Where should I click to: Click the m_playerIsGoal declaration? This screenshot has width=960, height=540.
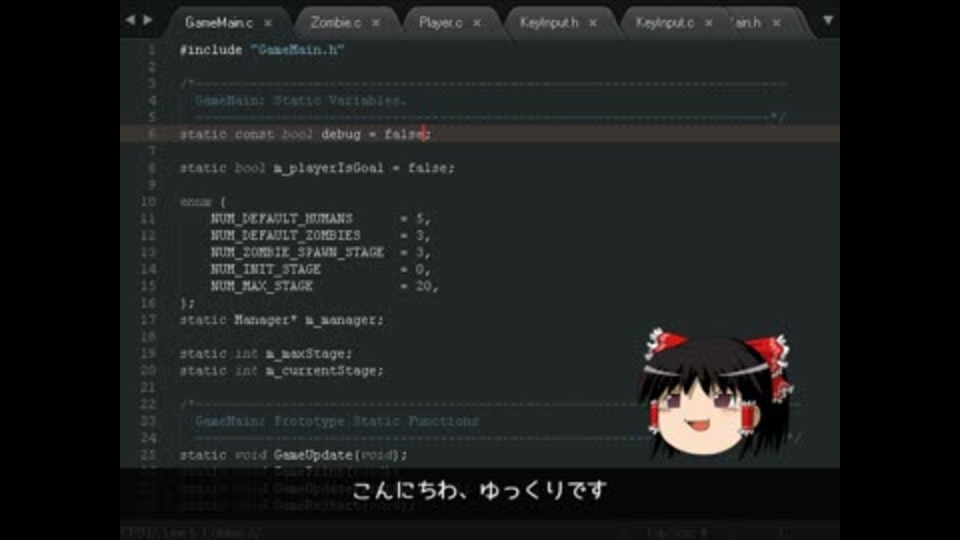point(317,168)
